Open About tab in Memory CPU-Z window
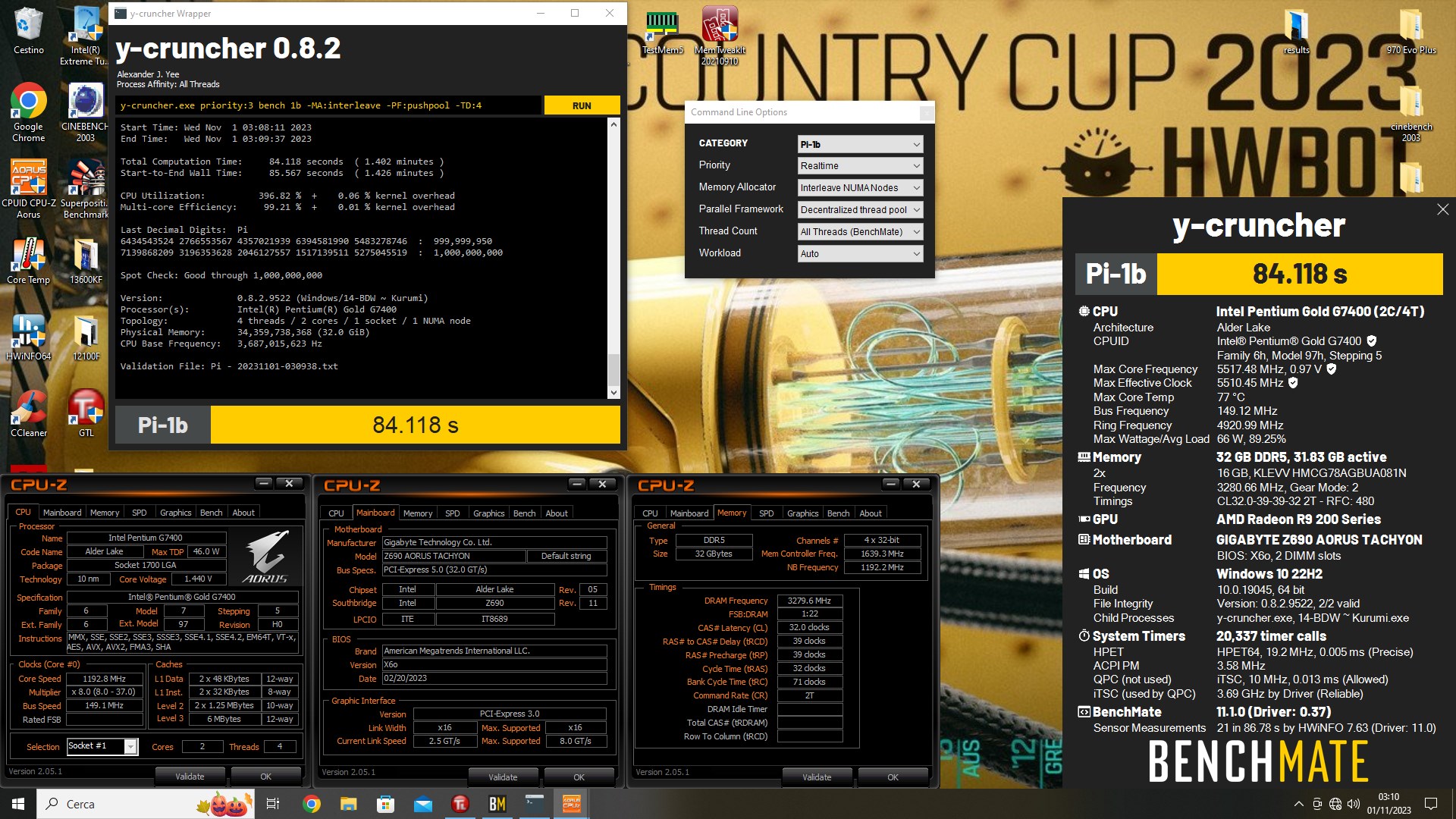 tap(871, 513)
